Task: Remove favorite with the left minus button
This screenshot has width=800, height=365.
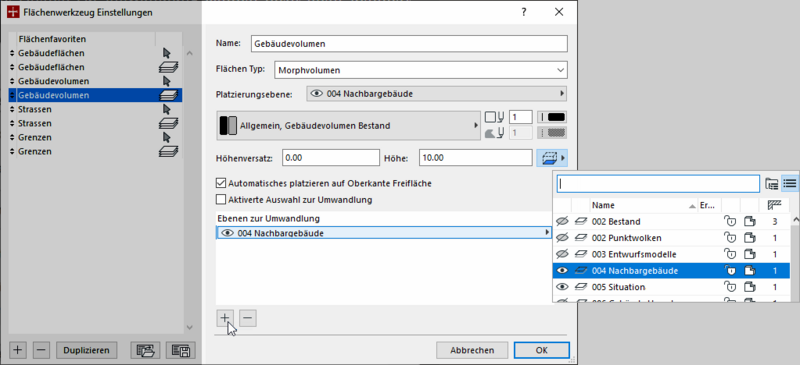Action: (x=41, y=350)
